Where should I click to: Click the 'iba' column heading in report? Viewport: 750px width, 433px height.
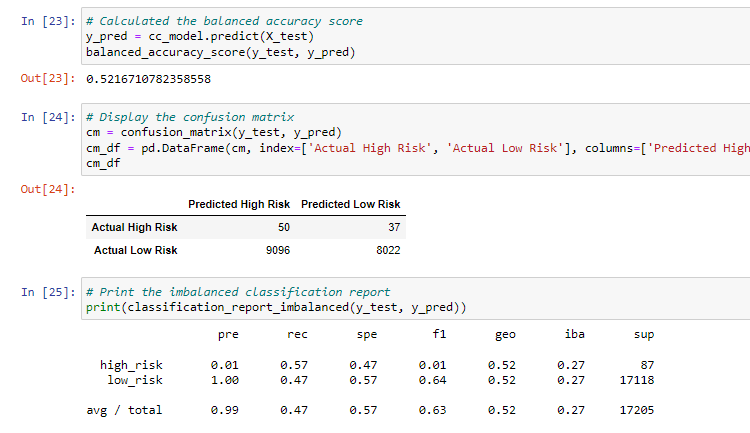point(574,334)
